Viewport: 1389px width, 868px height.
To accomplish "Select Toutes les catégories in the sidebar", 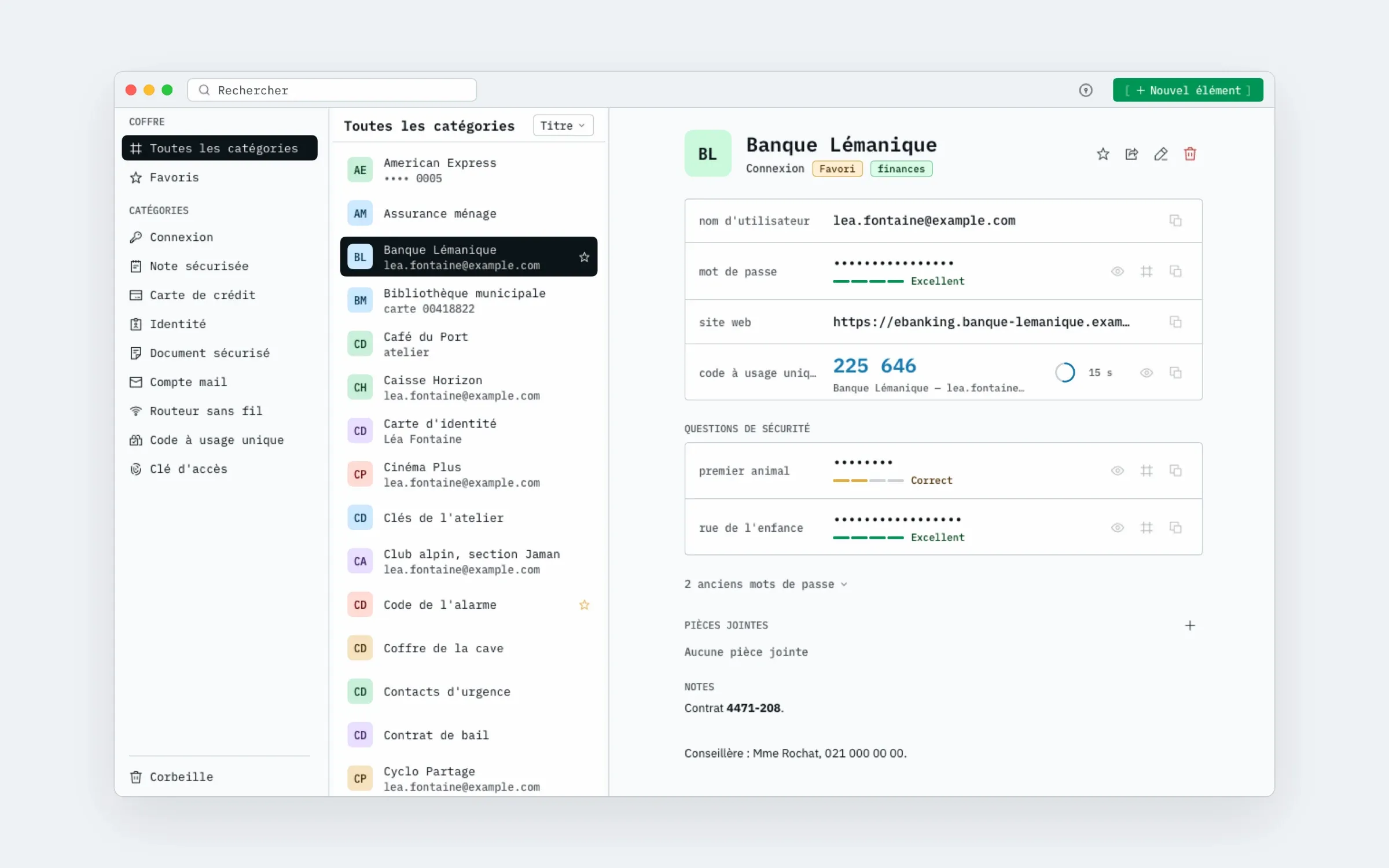I will click(x=219, y=148).
